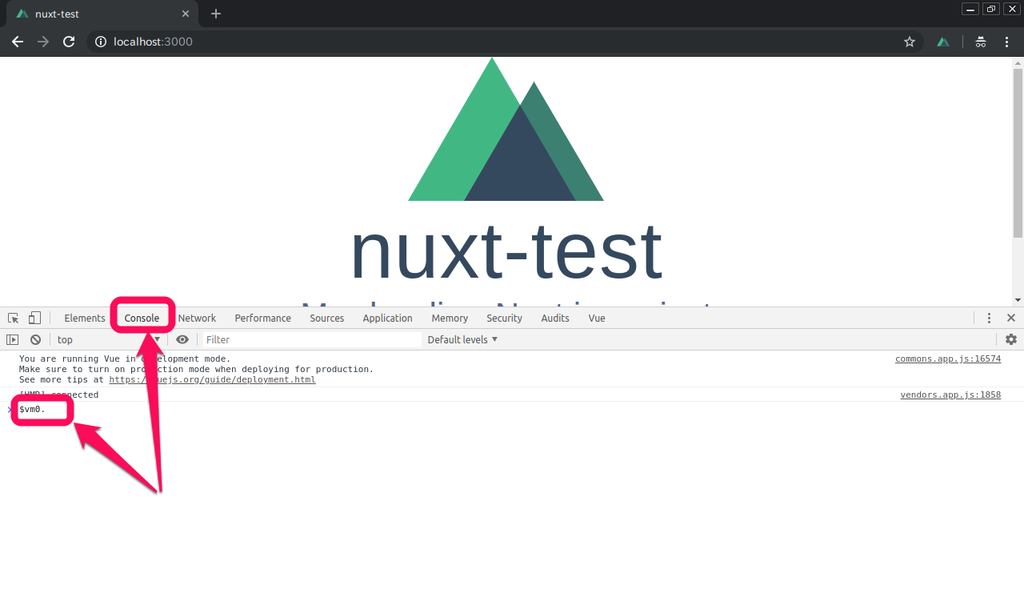Open the Sources tab
This screenshot has width=1024, height=605.
coord(327,318)
